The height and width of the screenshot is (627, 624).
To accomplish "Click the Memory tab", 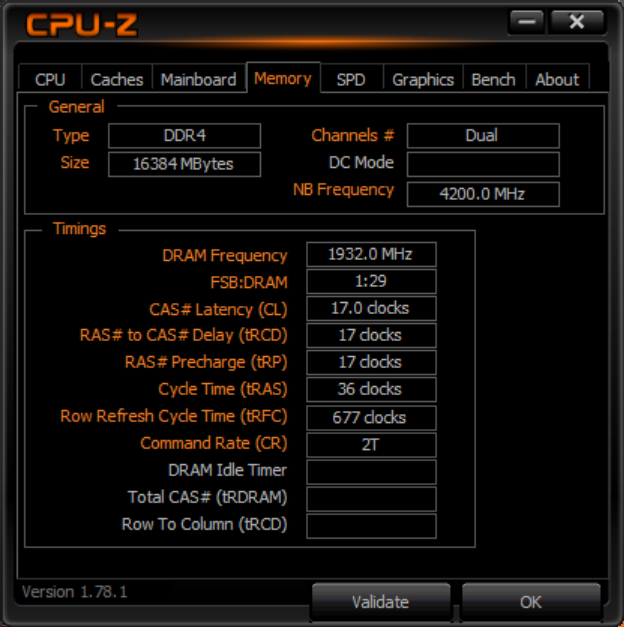I will tap(283, 78).
